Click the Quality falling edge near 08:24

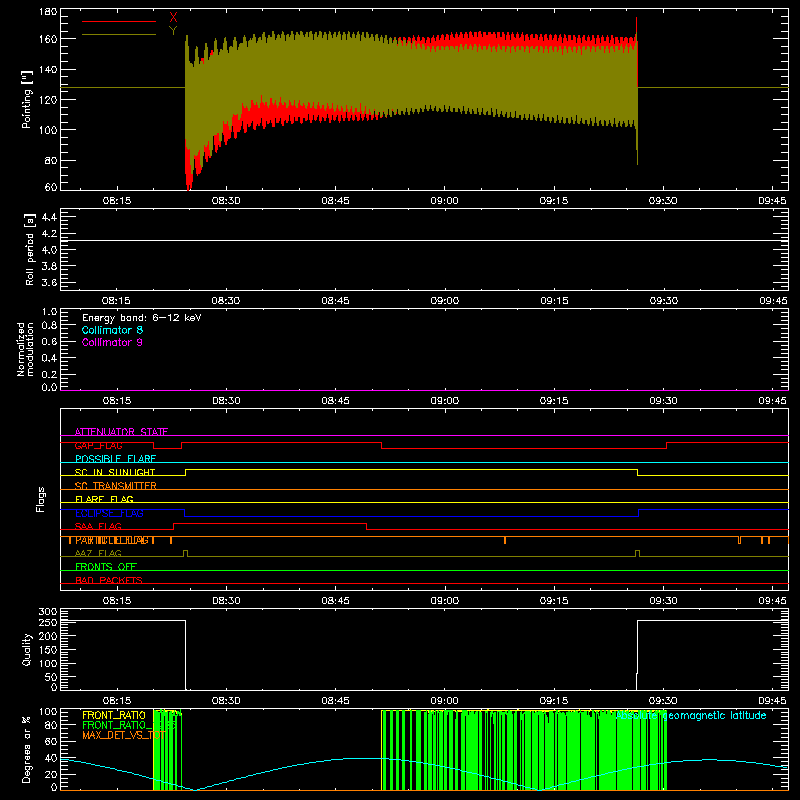coord(185,655)
